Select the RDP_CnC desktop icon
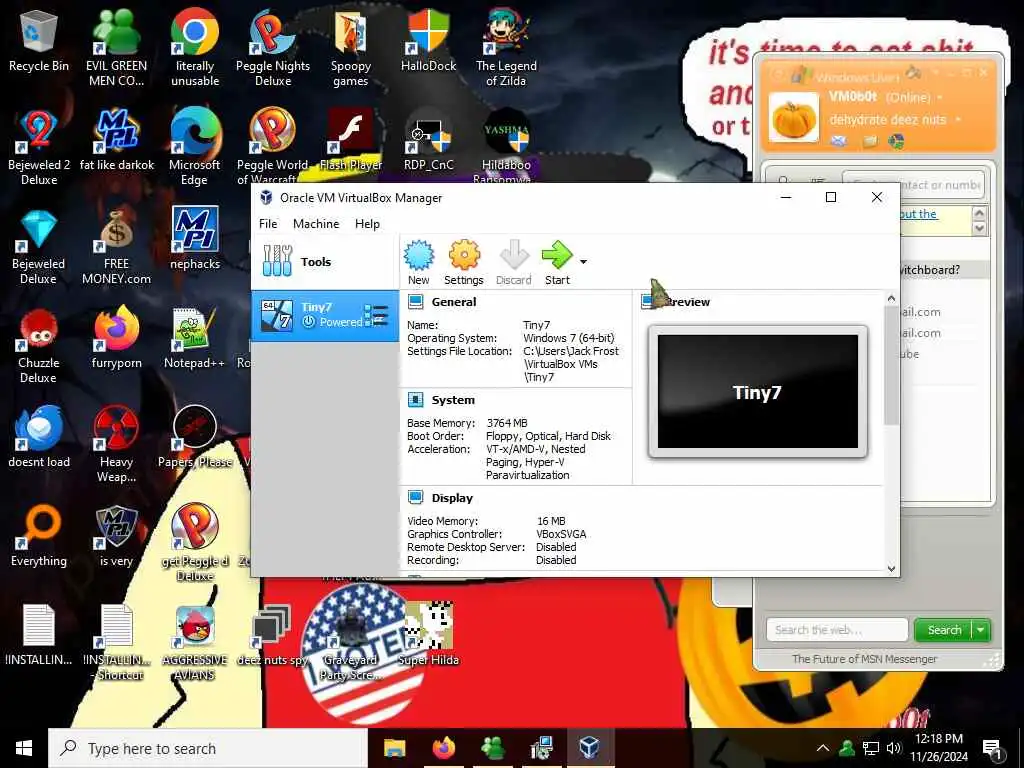Image resolution: width=1024 pixels, height=768 pixels. tap(428, 140)
